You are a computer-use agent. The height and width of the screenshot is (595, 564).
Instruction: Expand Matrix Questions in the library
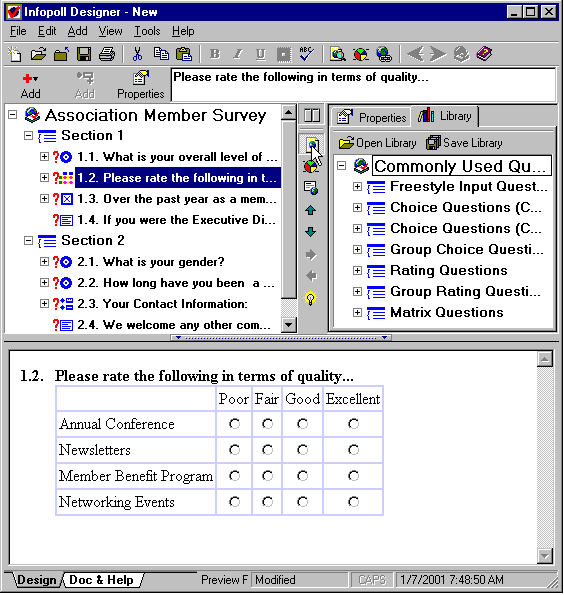click(357, 312)
